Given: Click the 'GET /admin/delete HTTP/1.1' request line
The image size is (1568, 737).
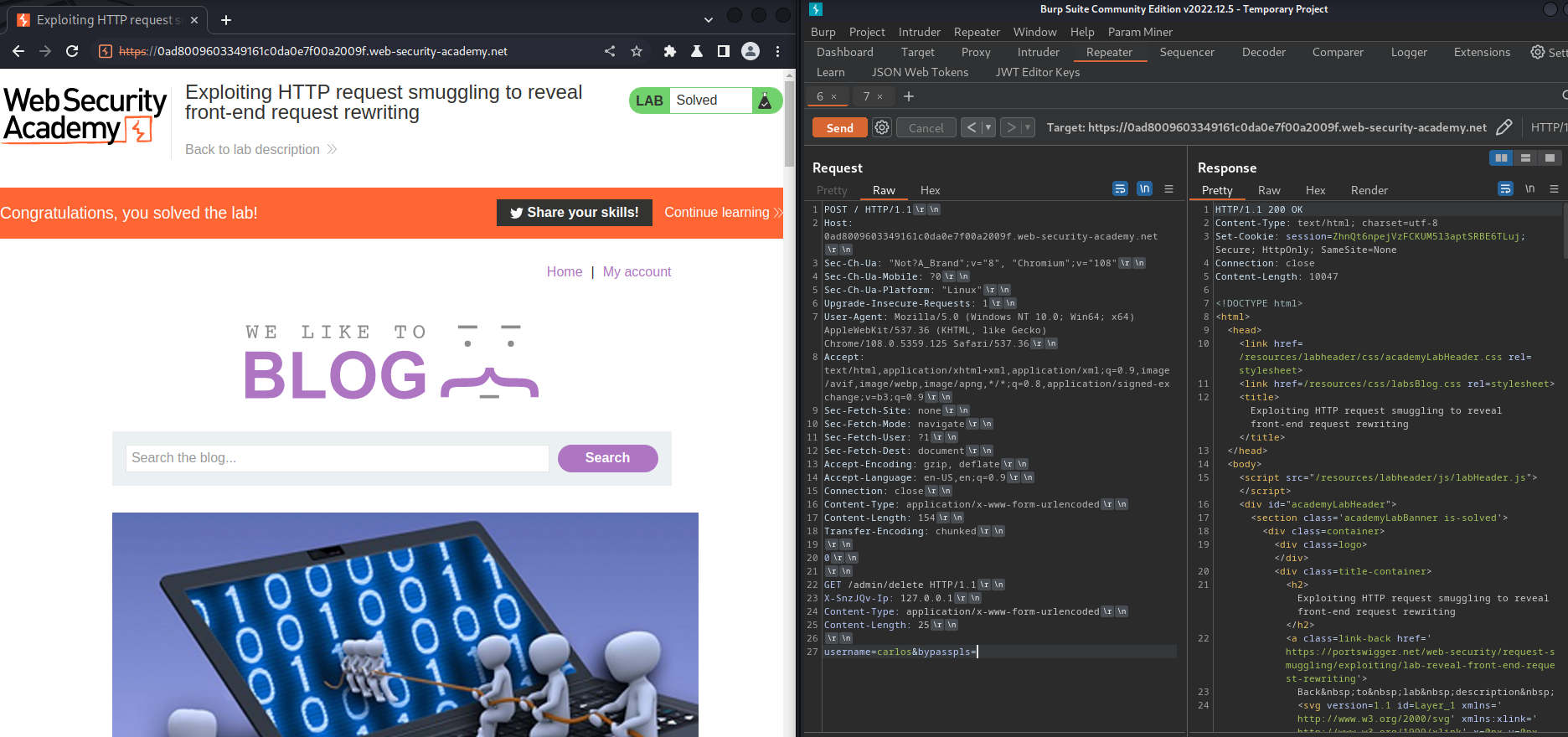Looking at the screenshot, I should click(900, 585).
